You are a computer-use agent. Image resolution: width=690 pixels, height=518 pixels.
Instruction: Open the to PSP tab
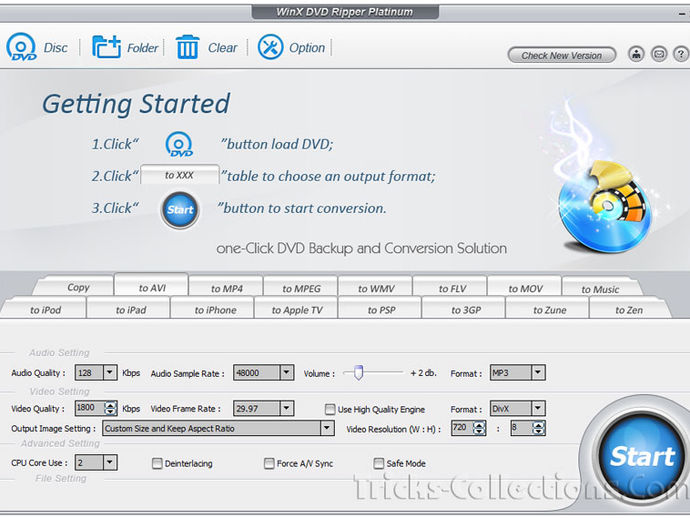[x=381, y=309]
